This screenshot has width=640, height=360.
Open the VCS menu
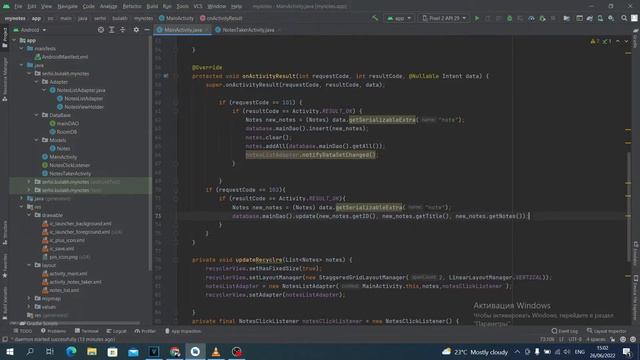click(x=198, y=6)
